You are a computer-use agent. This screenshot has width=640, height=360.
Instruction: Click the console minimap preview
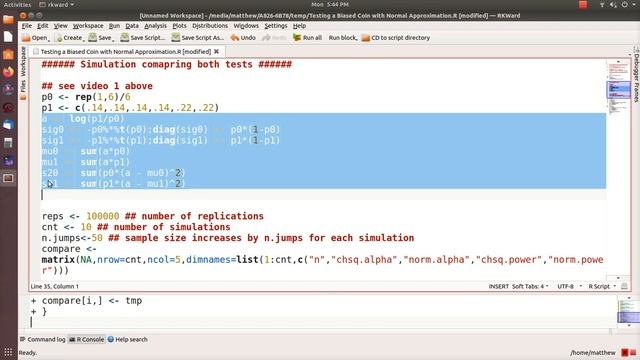(x=628, y=312)
